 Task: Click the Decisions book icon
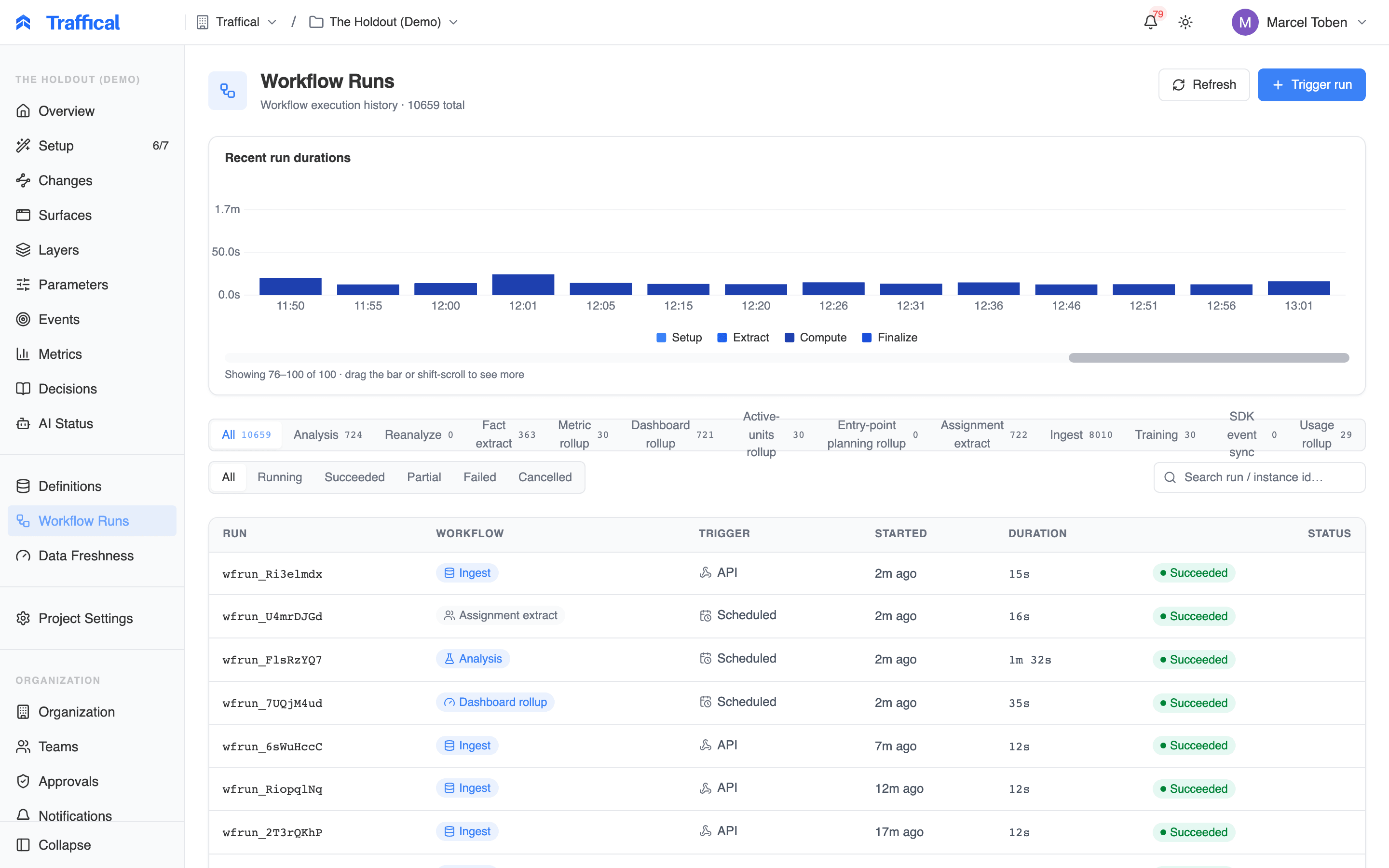[23, 389]
